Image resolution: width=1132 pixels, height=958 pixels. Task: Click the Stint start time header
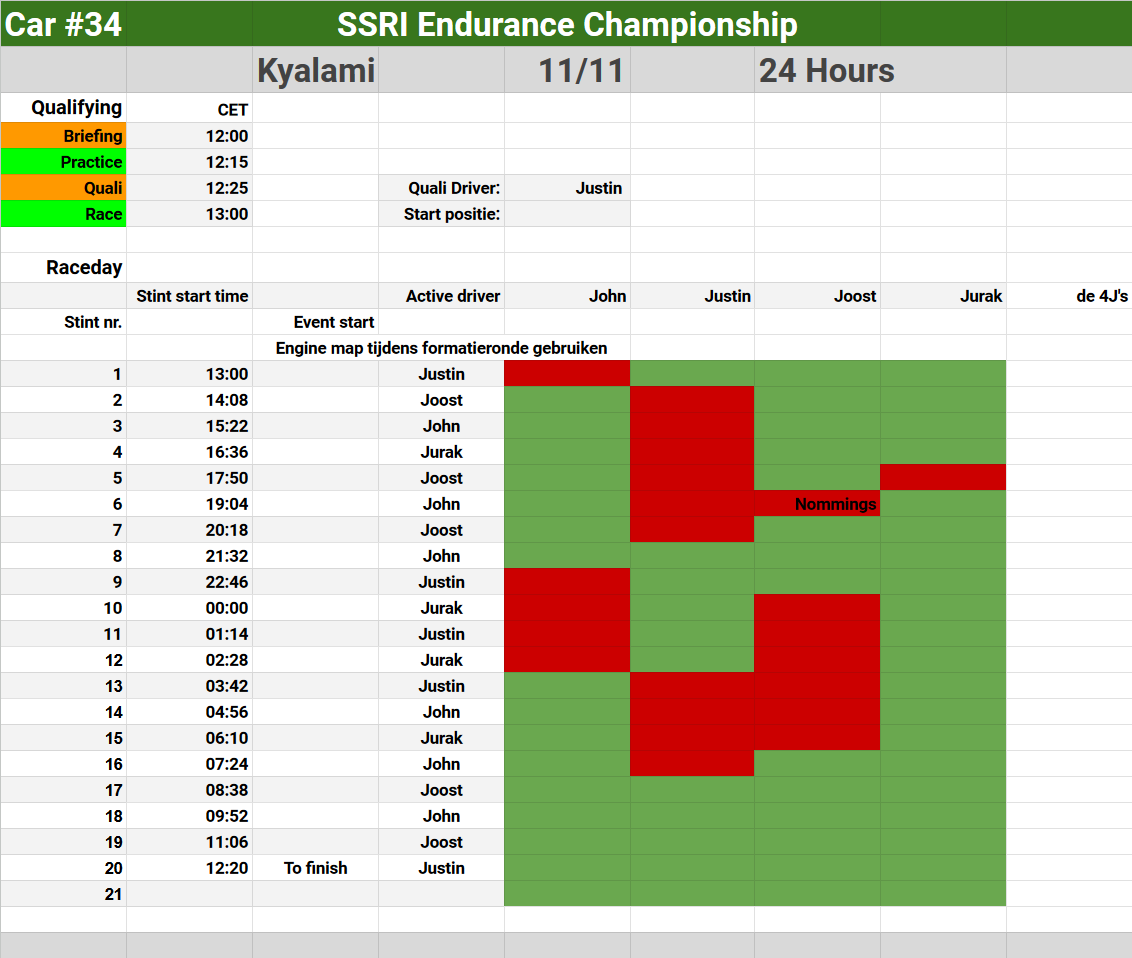point(190,296)
